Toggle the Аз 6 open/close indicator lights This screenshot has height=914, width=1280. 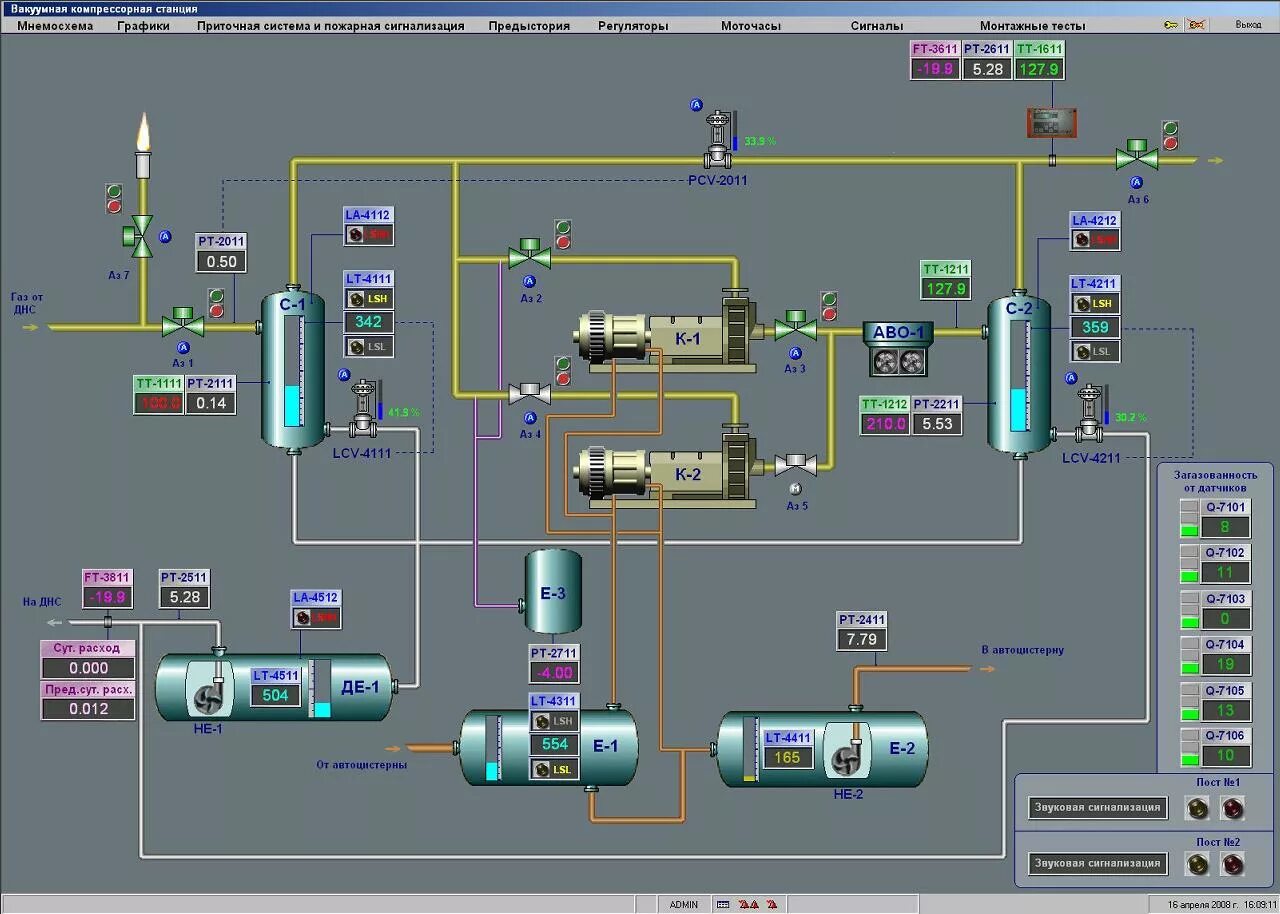[x=1170, y=136]
